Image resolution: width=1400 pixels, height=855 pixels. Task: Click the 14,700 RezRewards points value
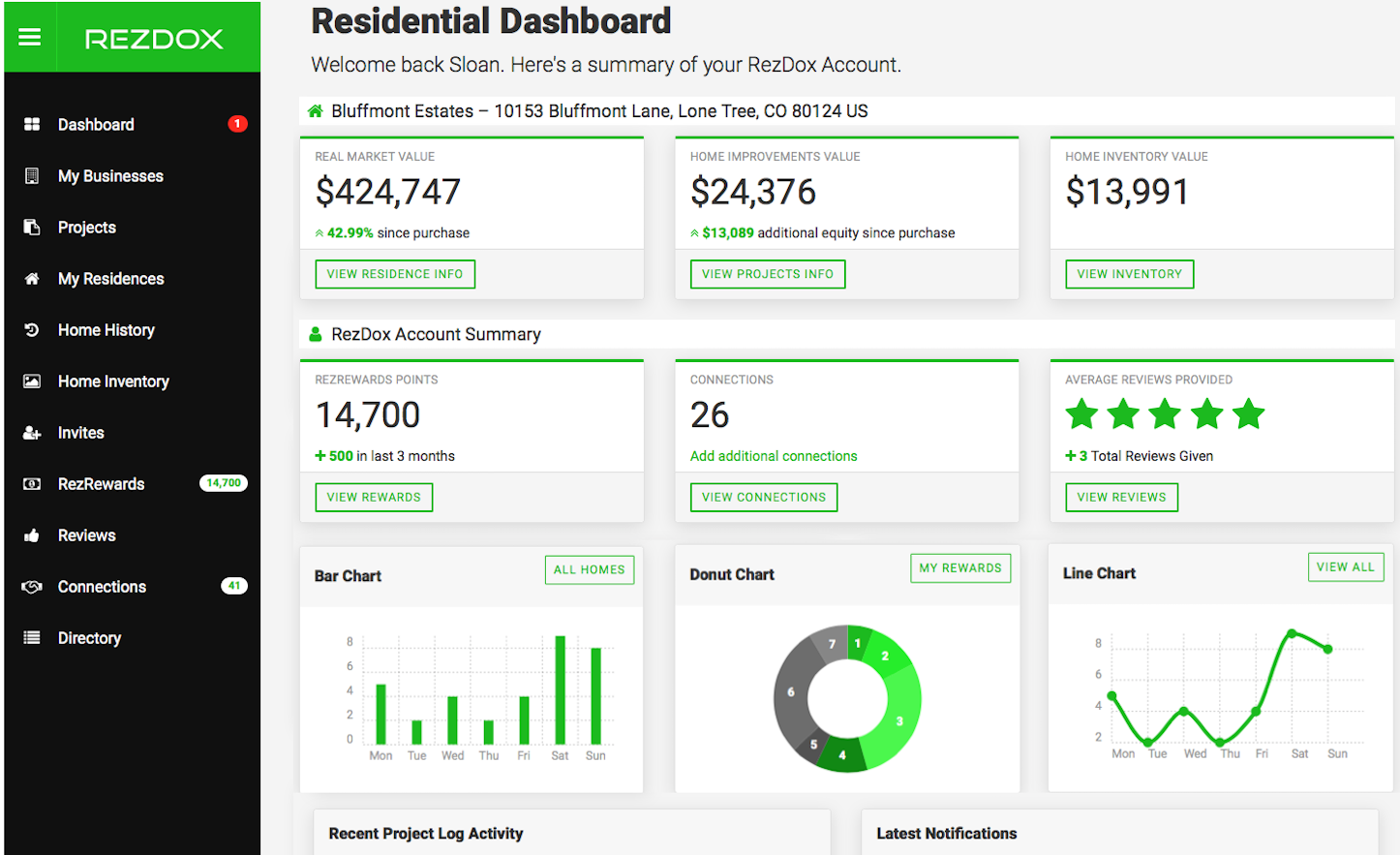tap(368, 415)
